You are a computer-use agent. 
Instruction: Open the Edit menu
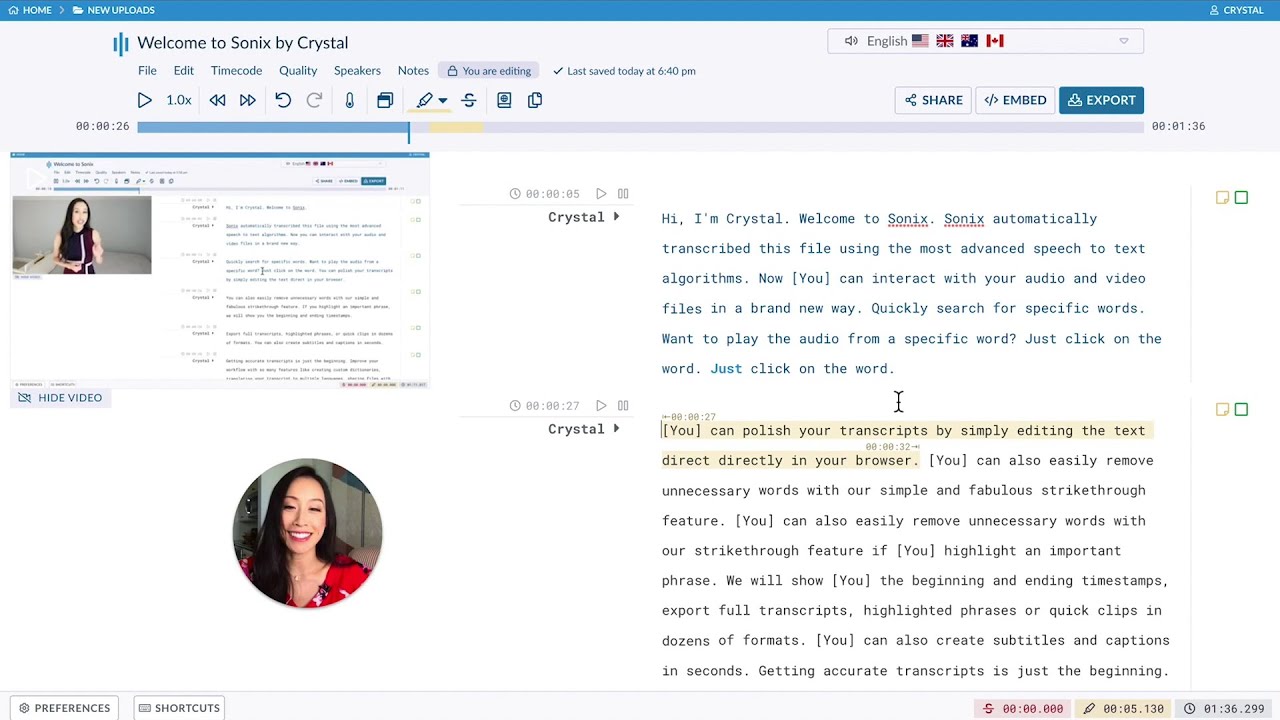click(184, 71)
